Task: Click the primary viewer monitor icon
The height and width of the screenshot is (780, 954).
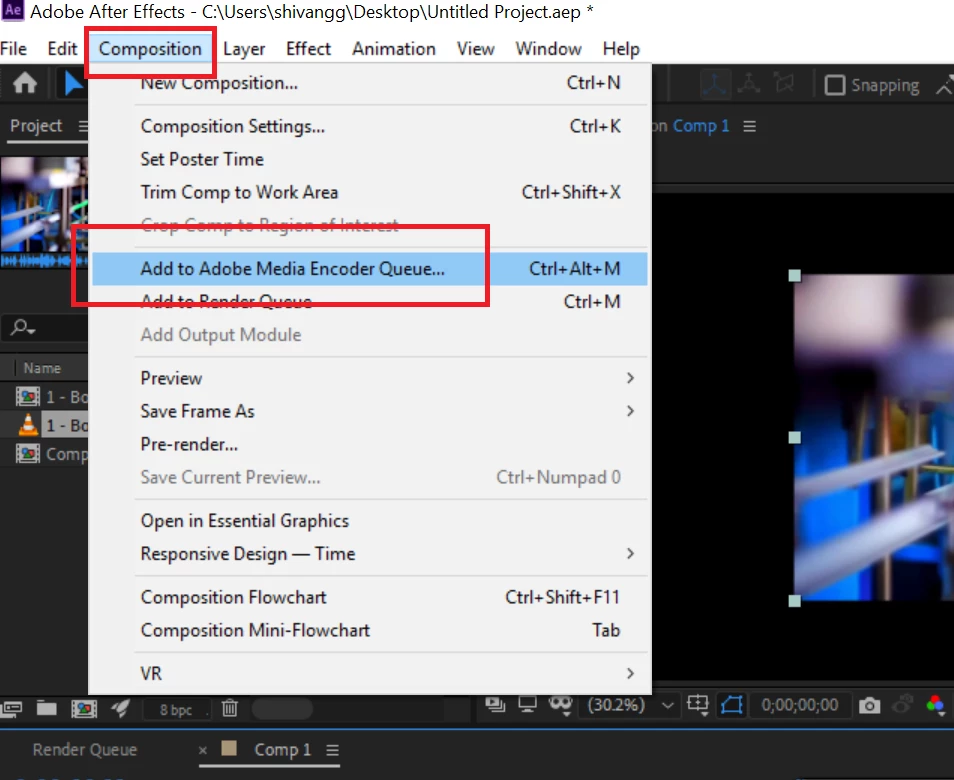Action: coord(527,705)
